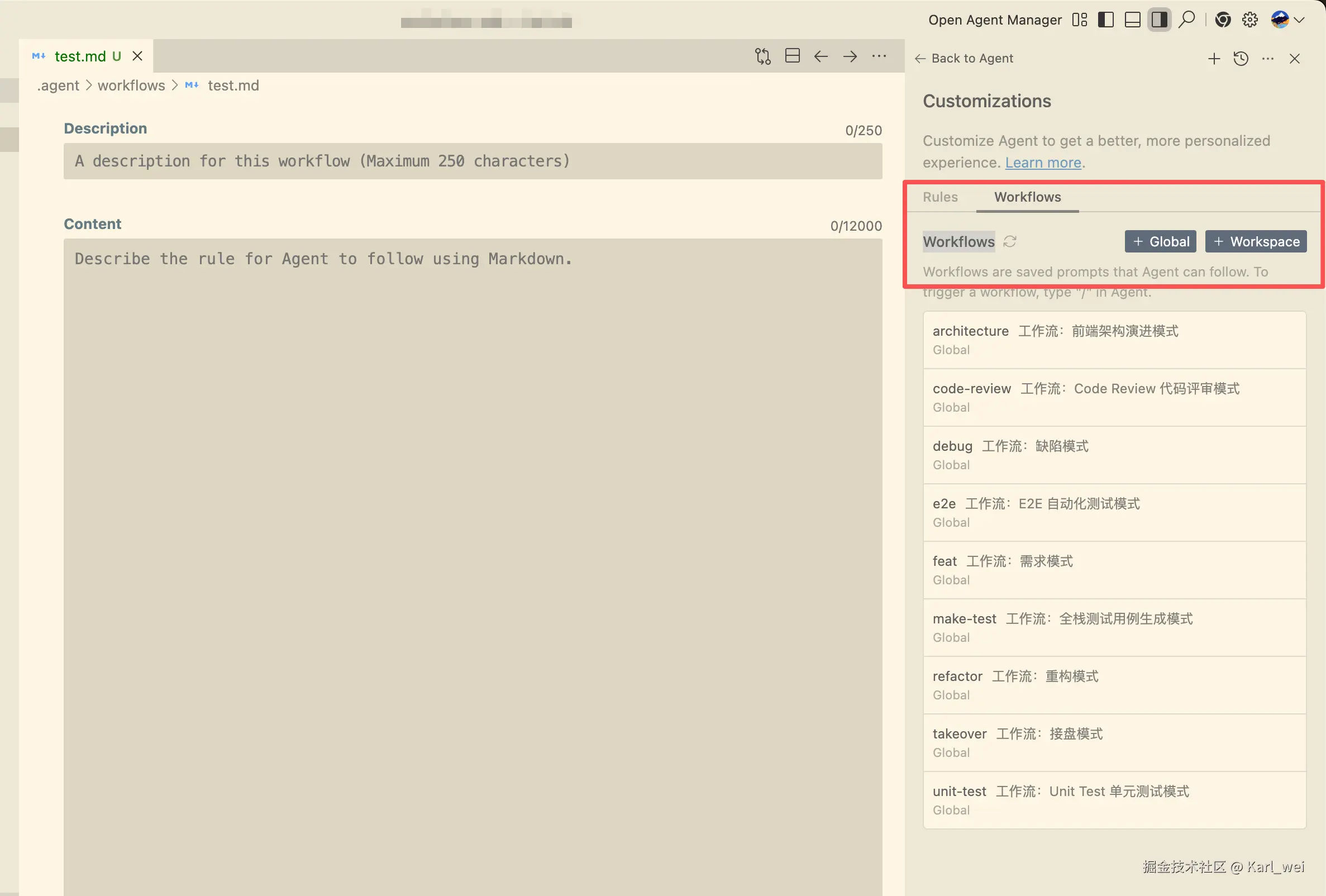Image resolution: width=1326 pixels, height=896 pixels.
Task: Open the Learn more link
Action: [x=1042, y=163]
